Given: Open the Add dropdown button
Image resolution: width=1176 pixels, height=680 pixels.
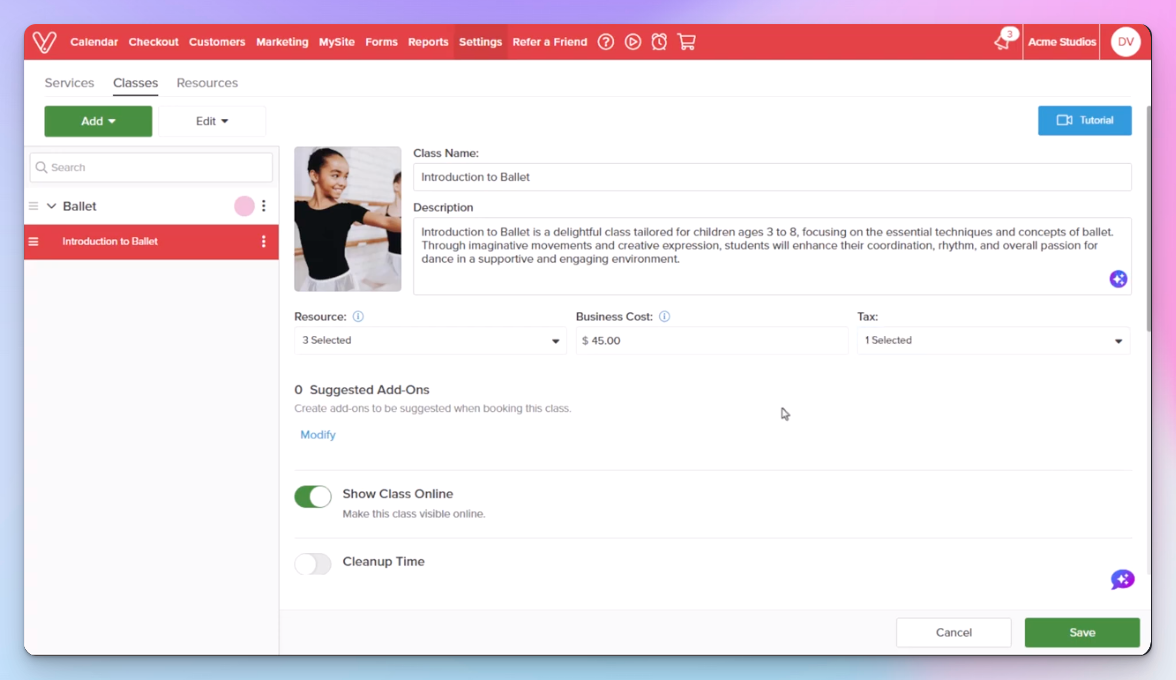Looking at the screenshot, I should (x=98, y=121).
